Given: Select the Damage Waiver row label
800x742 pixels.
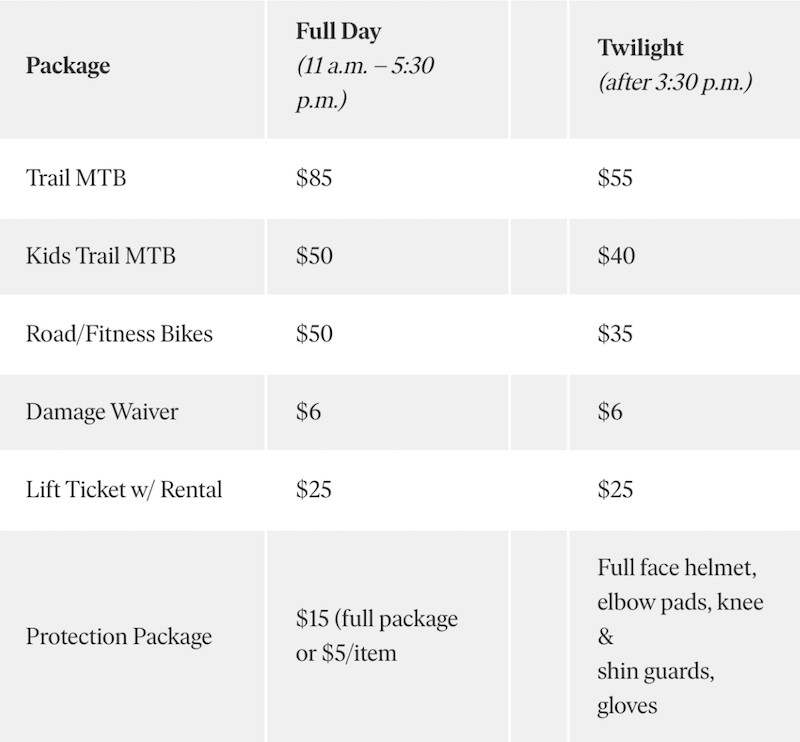Looking at the screenshot, I should [x=102, y=412].
